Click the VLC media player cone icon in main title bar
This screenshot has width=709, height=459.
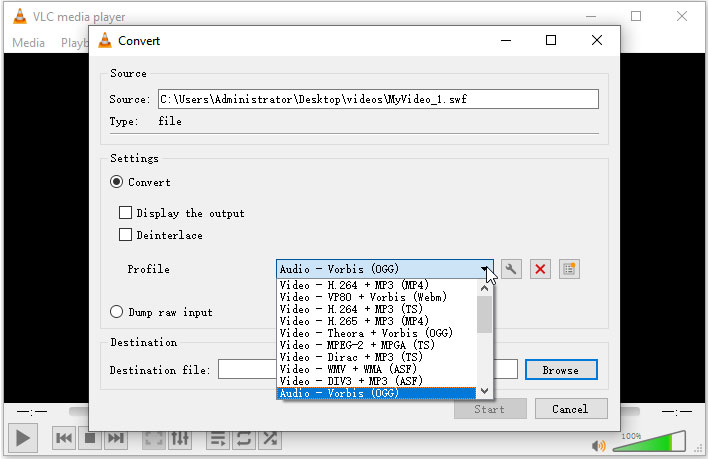click(19, 16)
